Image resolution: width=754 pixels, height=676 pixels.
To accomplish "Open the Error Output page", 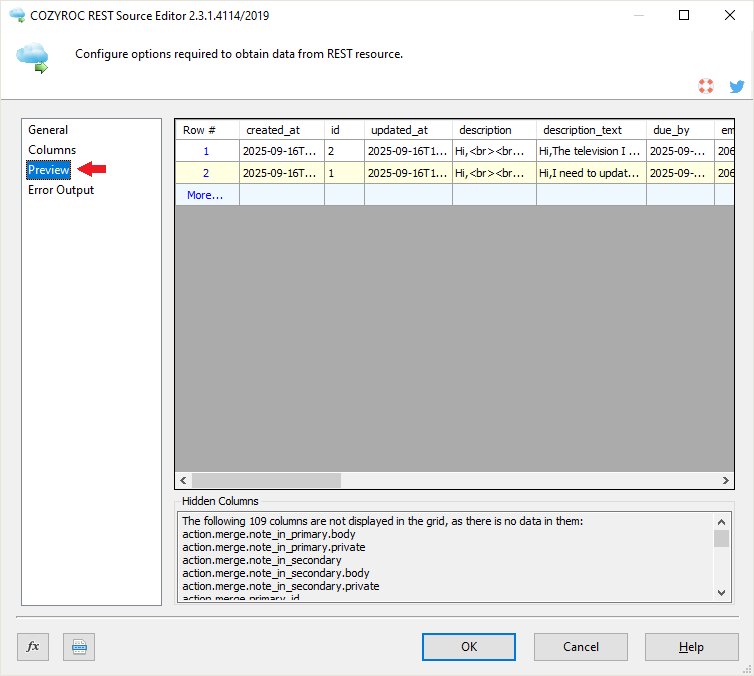I will pos(61,190).
